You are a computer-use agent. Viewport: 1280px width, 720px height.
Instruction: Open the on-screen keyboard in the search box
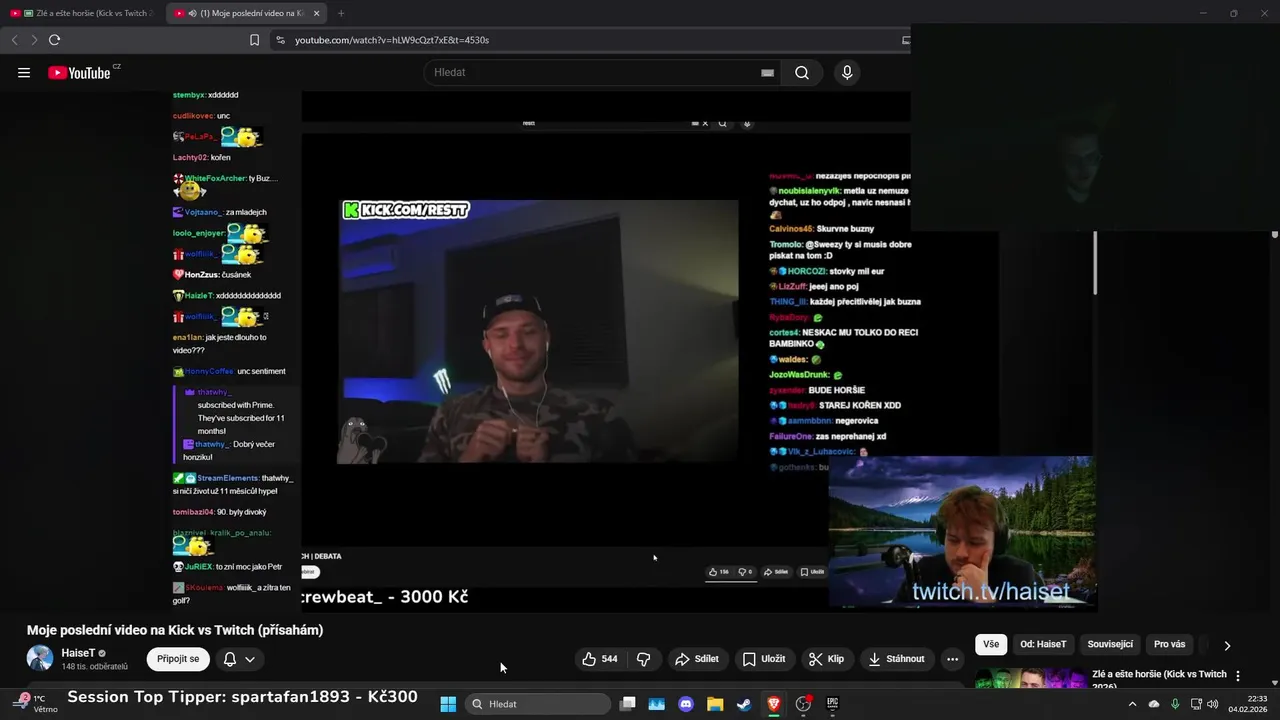[767, 73]
